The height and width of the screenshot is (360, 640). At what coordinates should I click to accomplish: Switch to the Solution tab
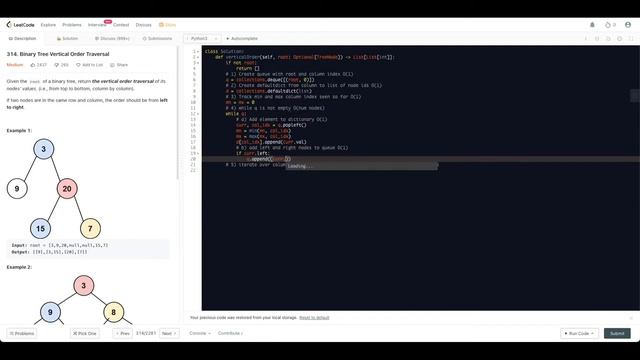pyautogui.click(x=67, y=38)
